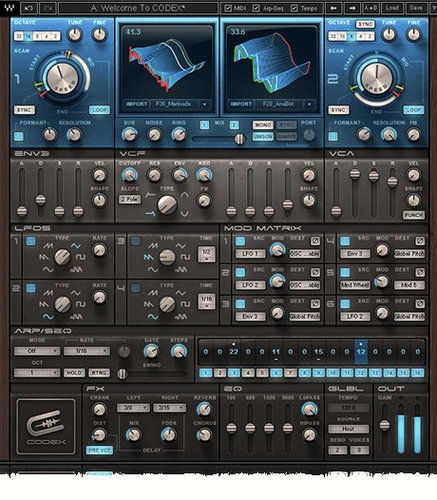Viewport: 437px width, 500px height.
Task: Click the output Gain slider handle
Action: tap(384, 425)
